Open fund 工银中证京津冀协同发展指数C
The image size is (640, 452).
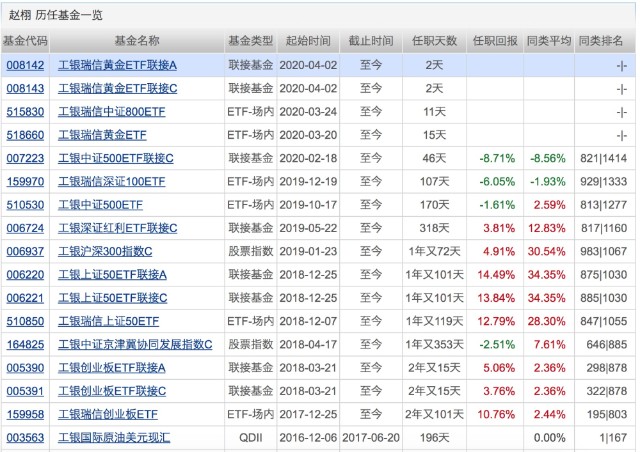click(x=135, y=345)
